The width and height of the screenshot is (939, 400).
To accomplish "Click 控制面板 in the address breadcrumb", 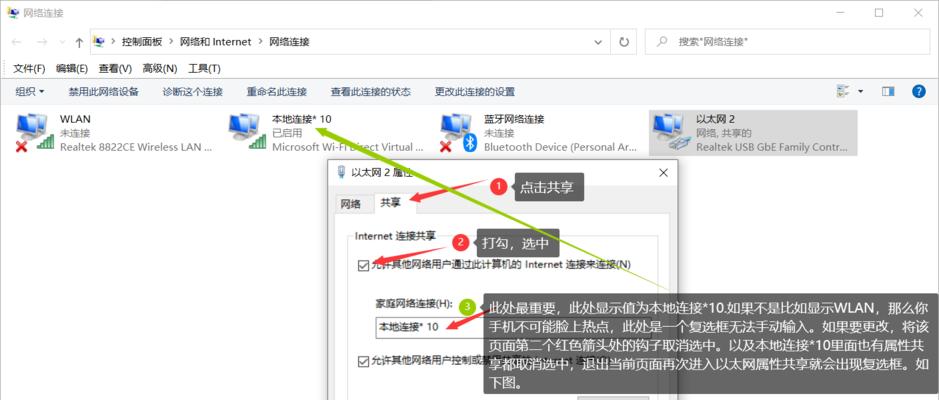I will [x=142, y=42].
